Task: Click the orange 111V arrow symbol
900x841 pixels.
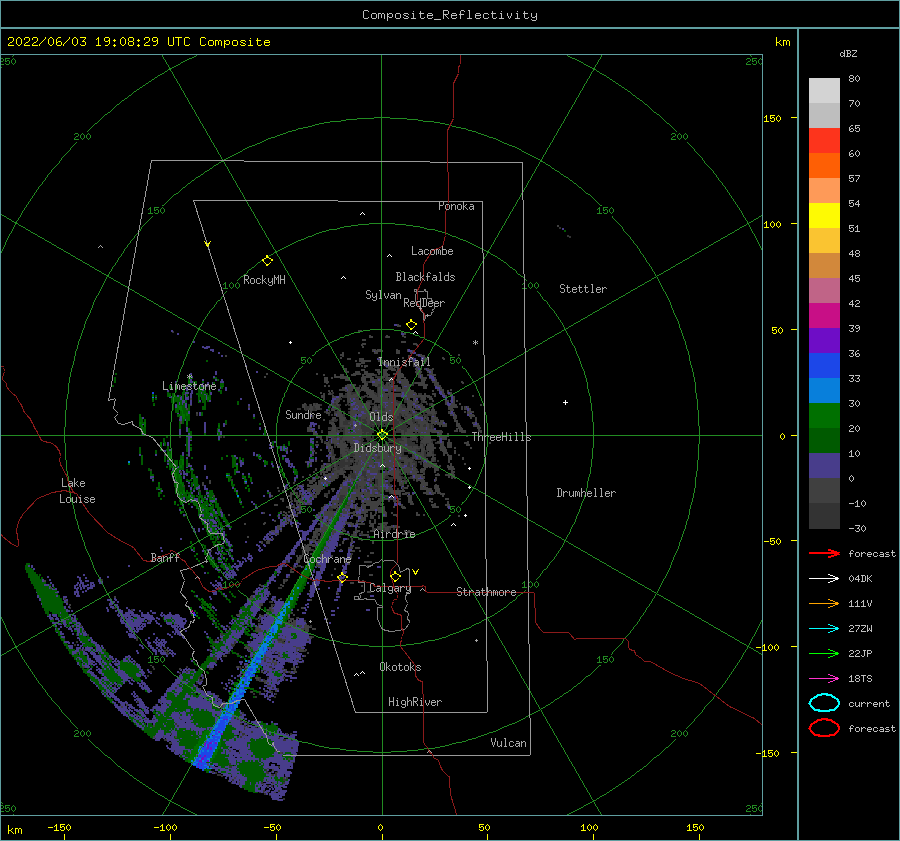Action: [x=824, y=603]
